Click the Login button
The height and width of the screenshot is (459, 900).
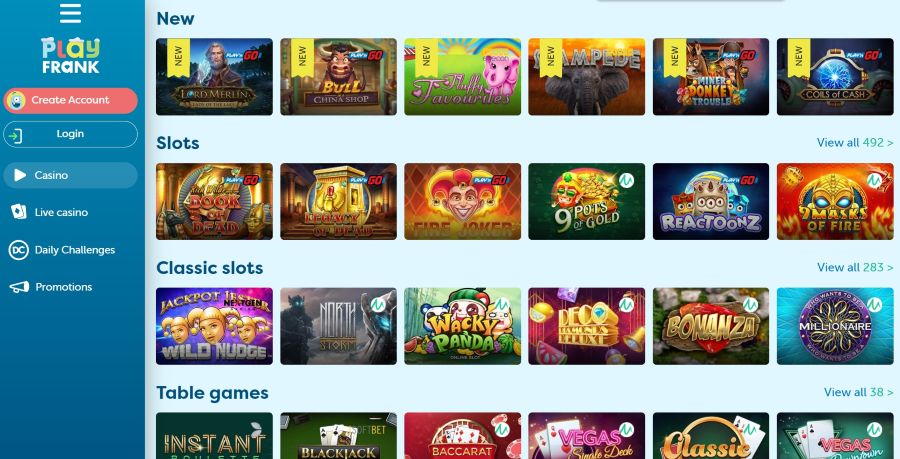coord(70,134)
